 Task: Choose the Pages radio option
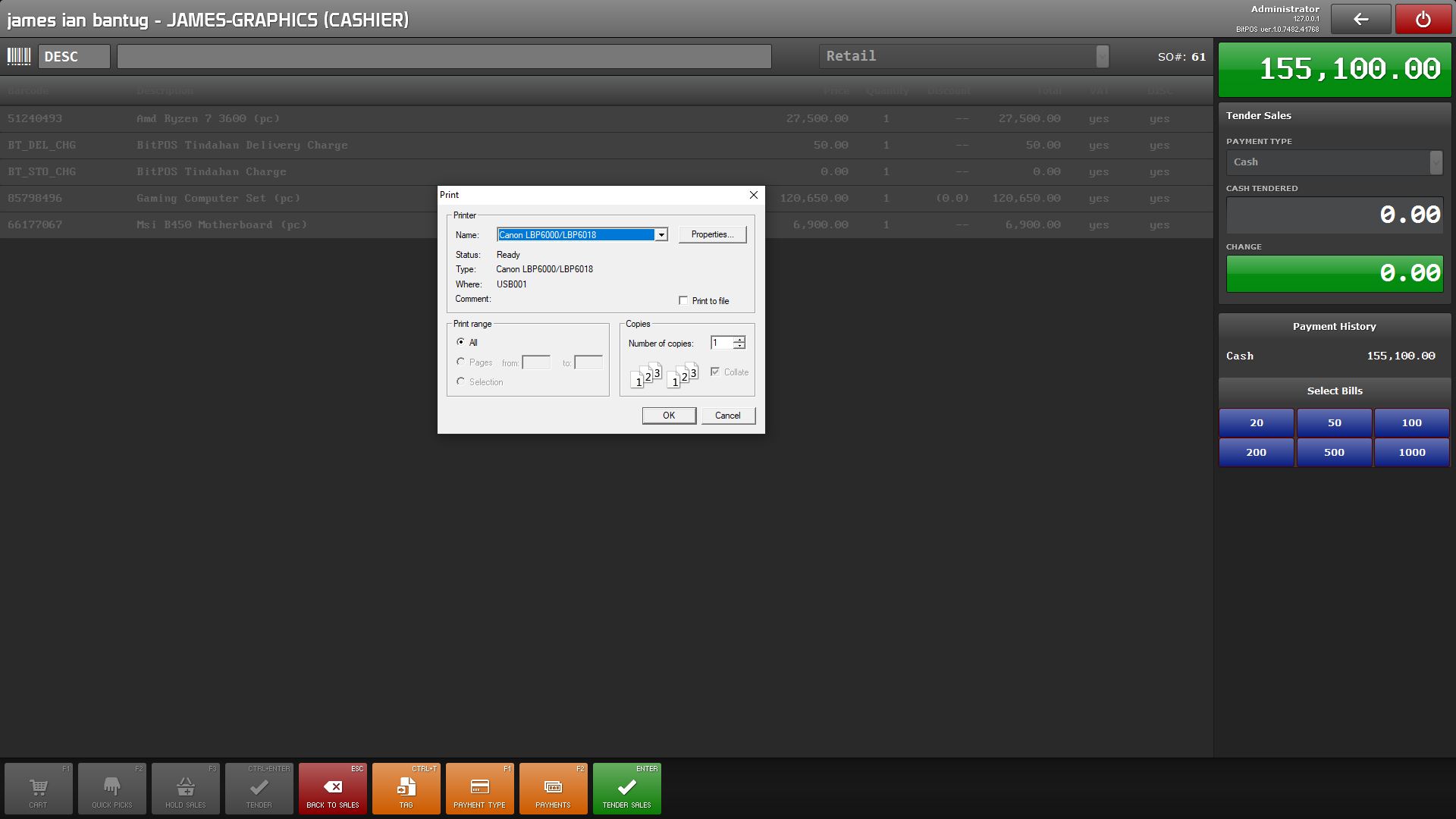tap(460, 362)
